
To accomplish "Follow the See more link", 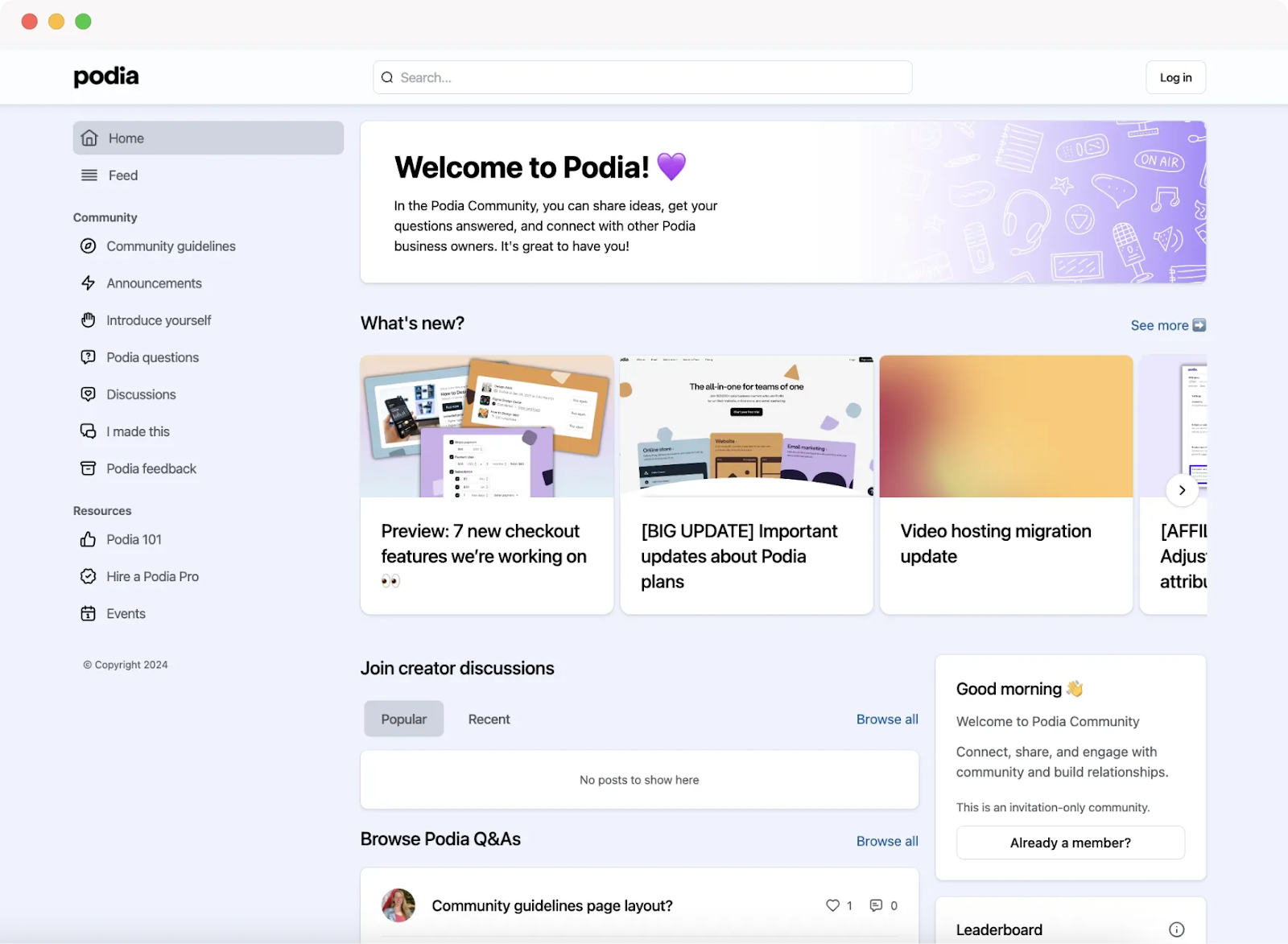I will 1160,325.
